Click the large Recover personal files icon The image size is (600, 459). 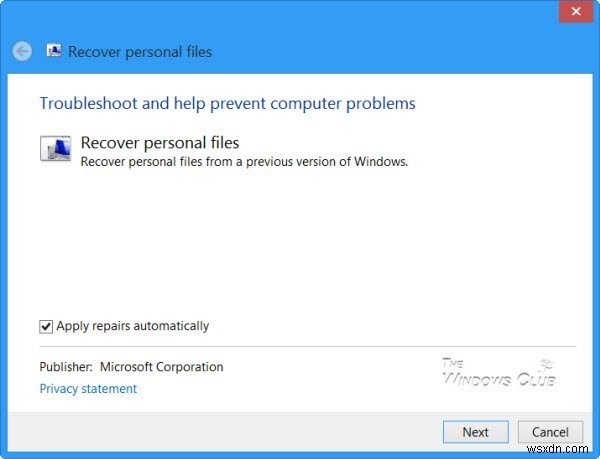[x=55, y=149]
